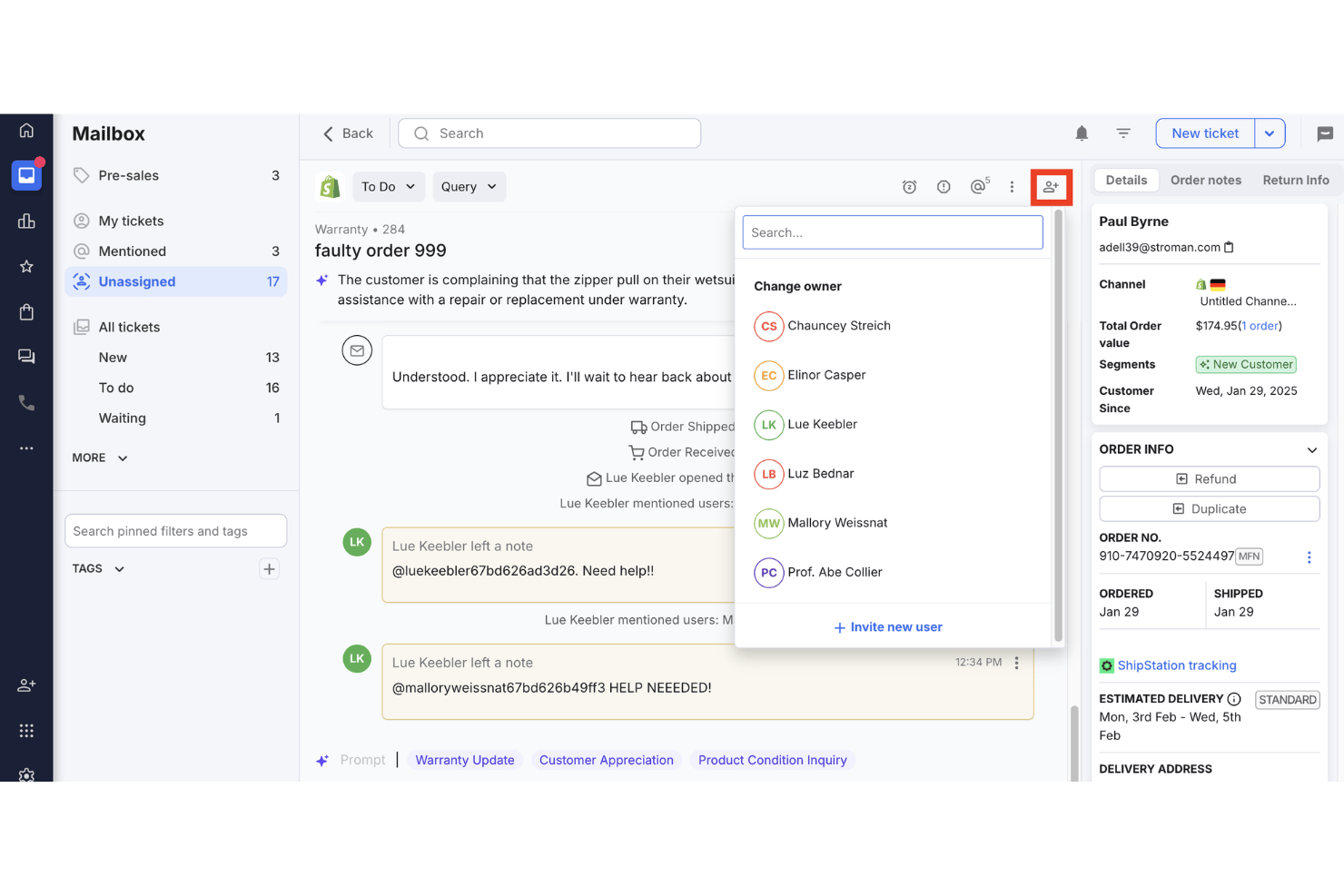The image size is (1344, 896).
Task: Click the filter lines icon in header
Action: coord(1123,133)
